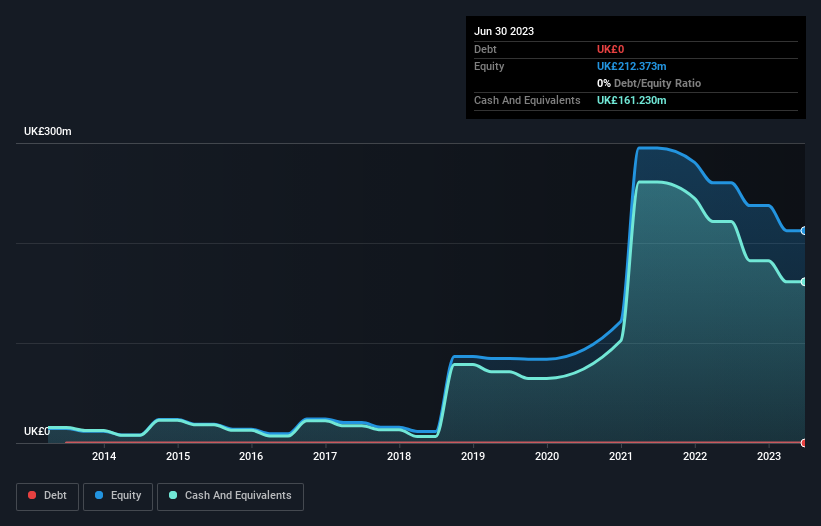Click the UK£300m y-axis label

point(48,131)
